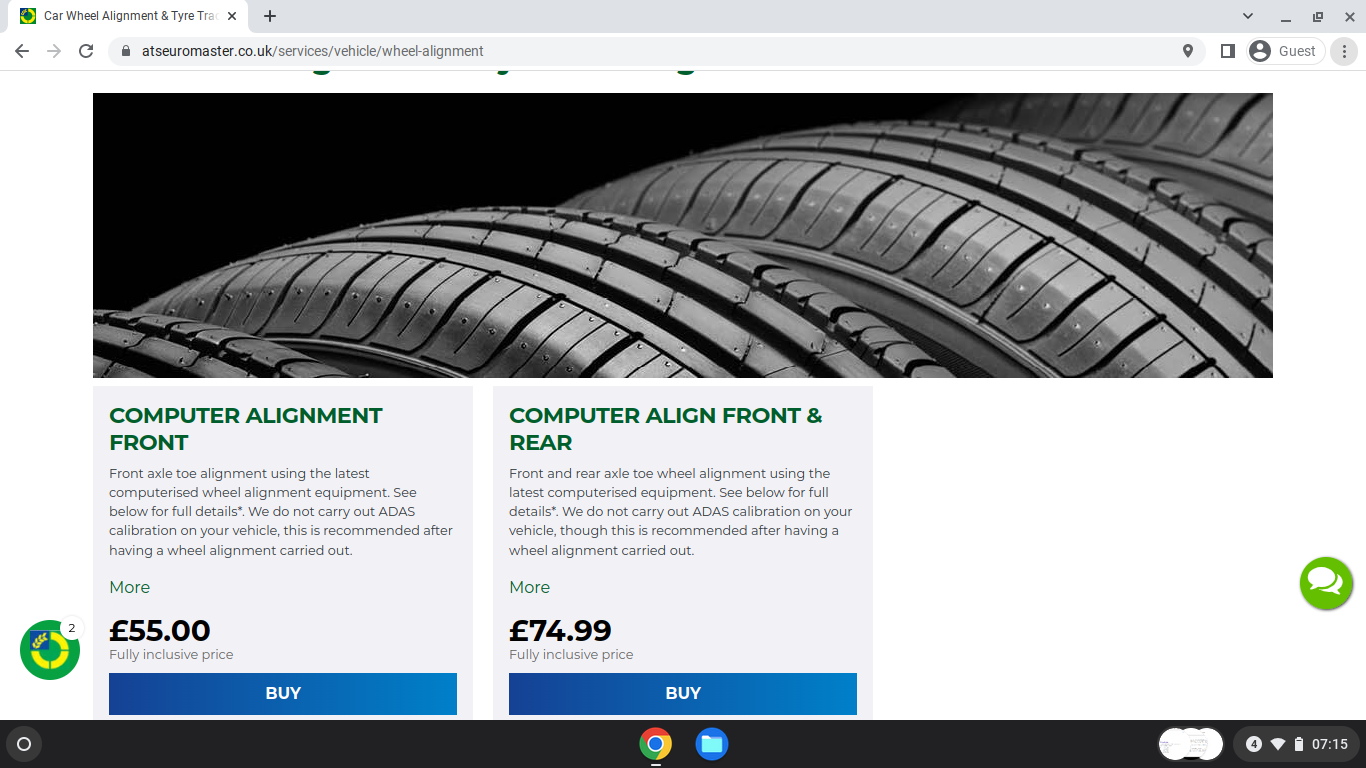Open the green live chat bubble
The image size is (1366, 768).
tap(1326, 583)
